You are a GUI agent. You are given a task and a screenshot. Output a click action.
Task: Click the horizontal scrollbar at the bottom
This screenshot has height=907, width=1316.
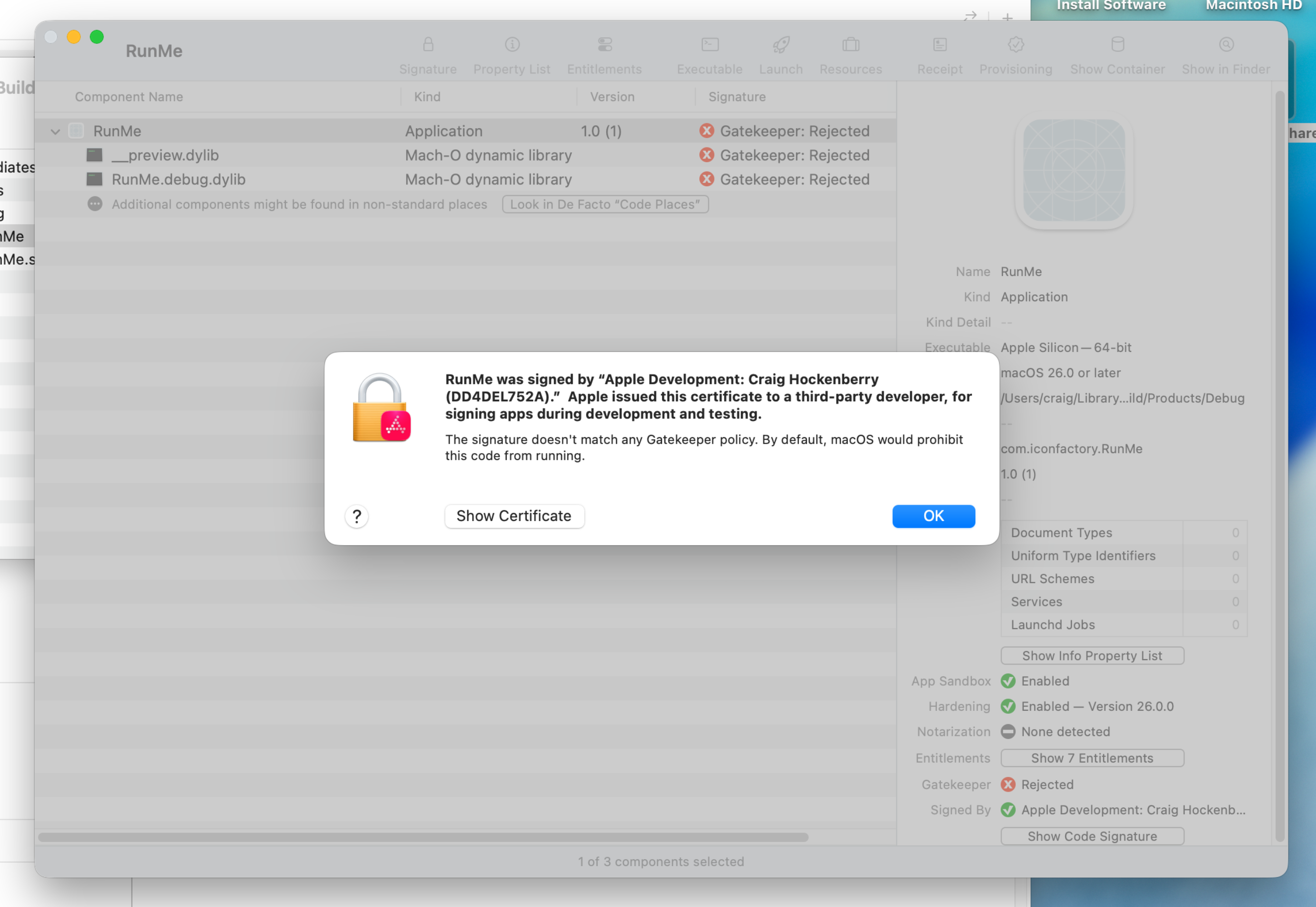(x=423, y=837)
